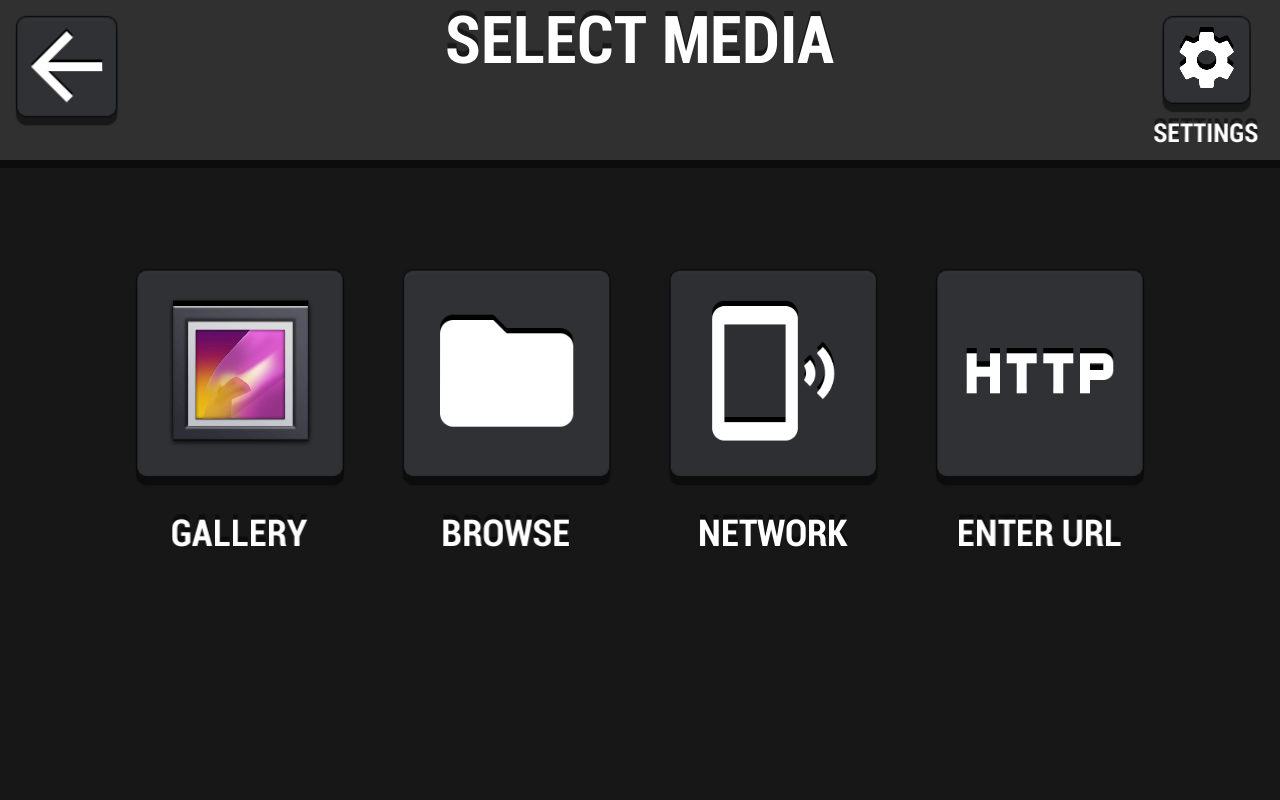Click the purple picture inside Gallery icon
This screenshot has width=1280, height=800.
[240, 374]
